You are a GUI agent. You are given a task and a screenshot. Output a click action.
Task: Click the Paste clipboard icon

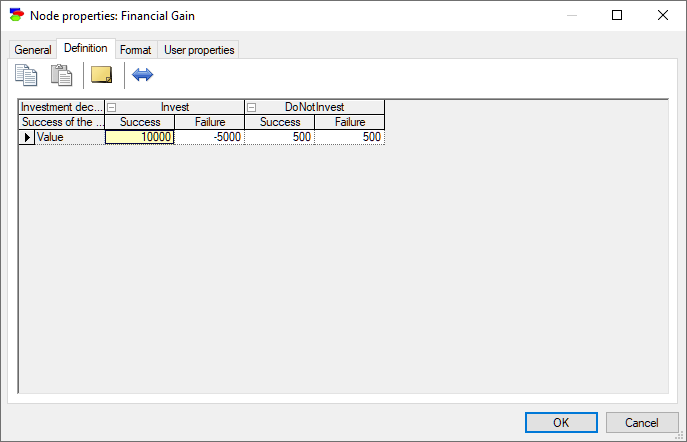61,75
